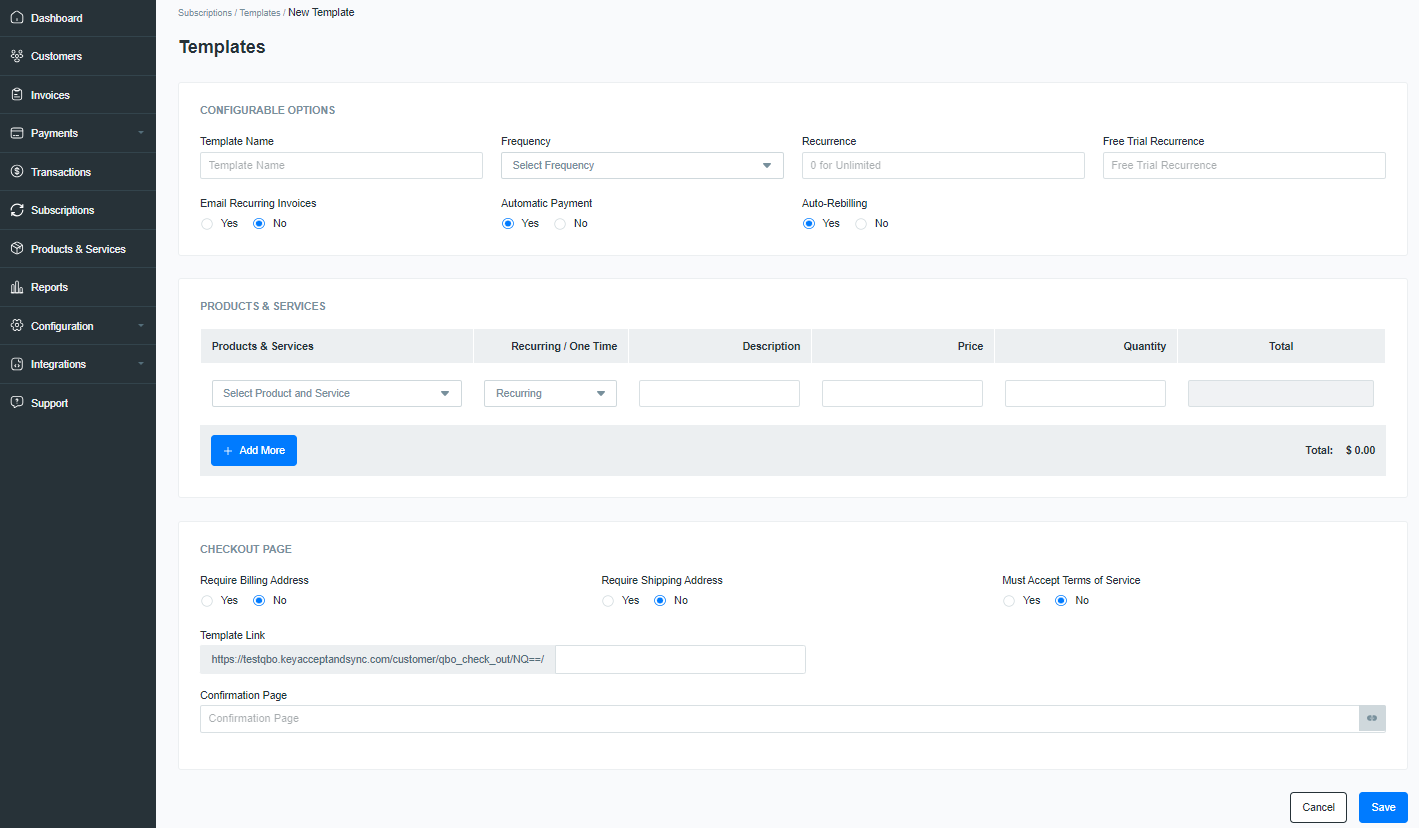Click the Integrations icon in sidebar
This screenshot has width=1419, height=828.
click(17, 364)
